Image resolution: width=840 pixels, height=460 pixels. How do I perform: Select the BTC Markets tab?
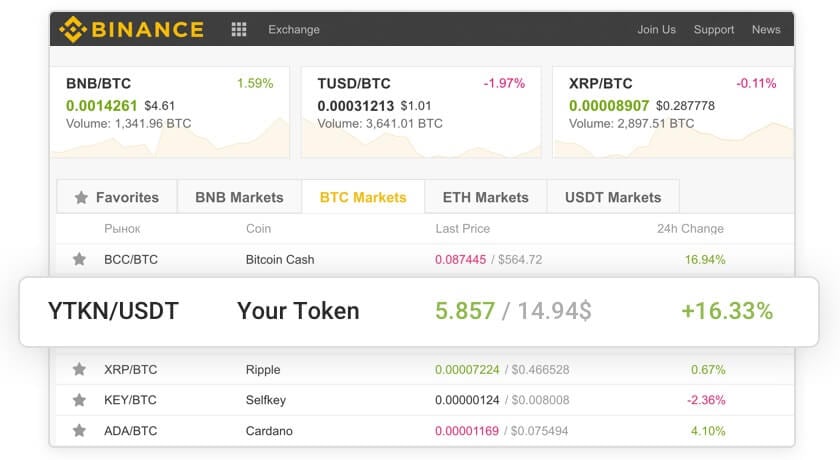[363, 197]
